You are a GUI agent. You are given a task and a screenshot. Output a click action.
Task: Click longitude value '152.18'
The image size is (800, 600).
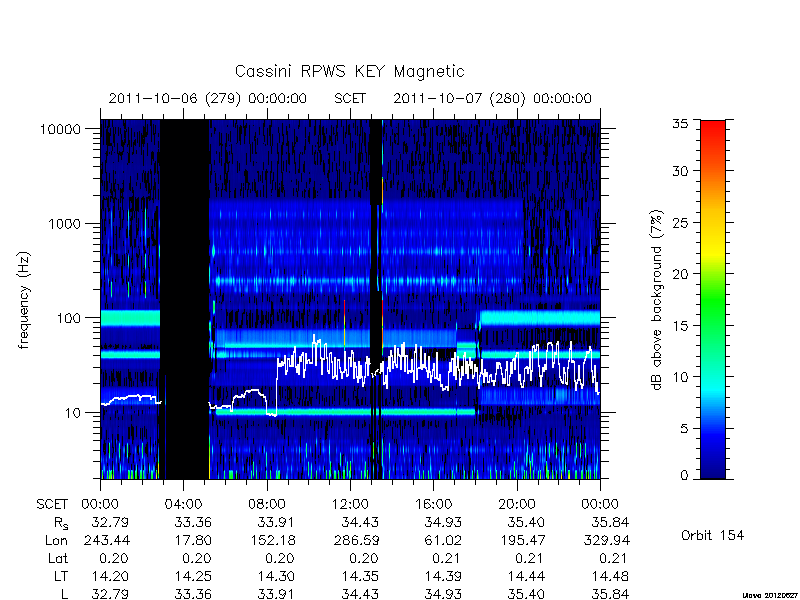[x=272, y=540]
